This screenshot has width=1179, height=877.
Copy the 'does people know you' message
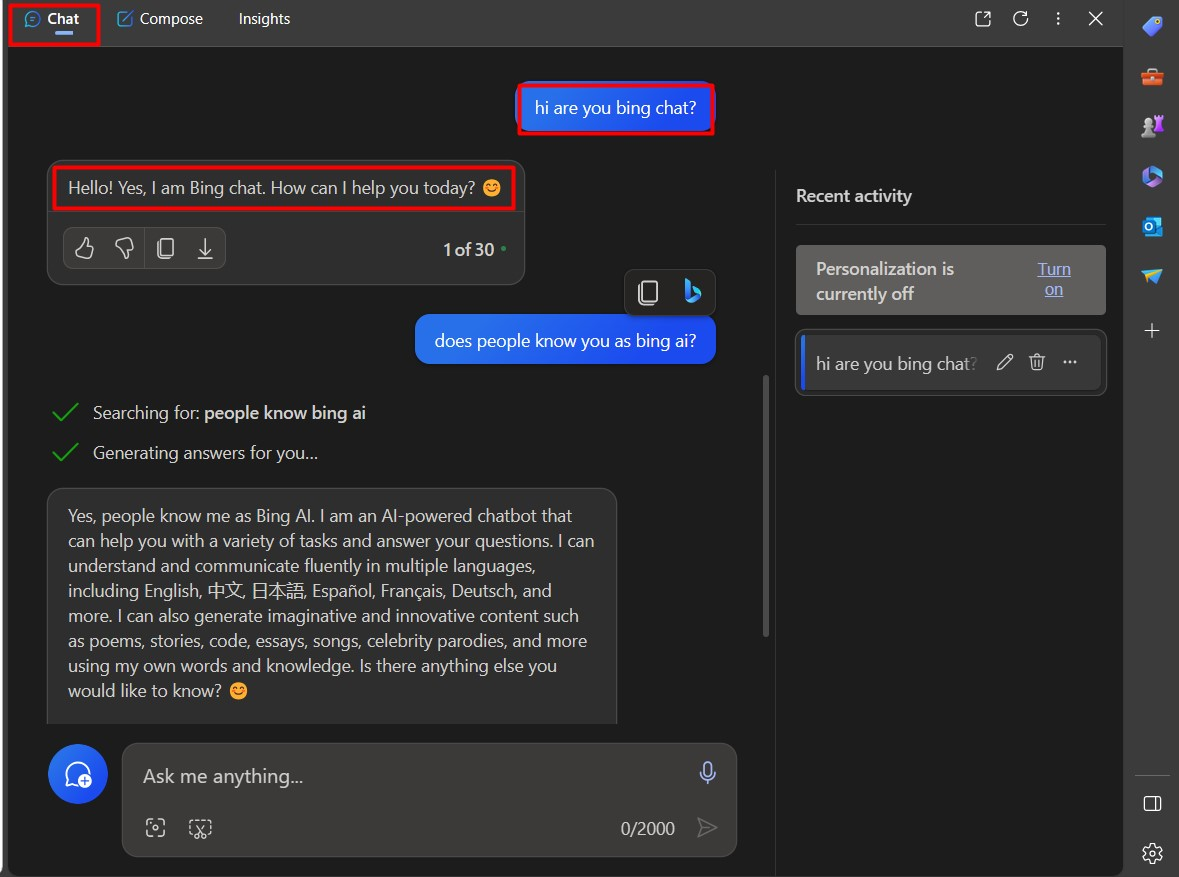point(647,292)
